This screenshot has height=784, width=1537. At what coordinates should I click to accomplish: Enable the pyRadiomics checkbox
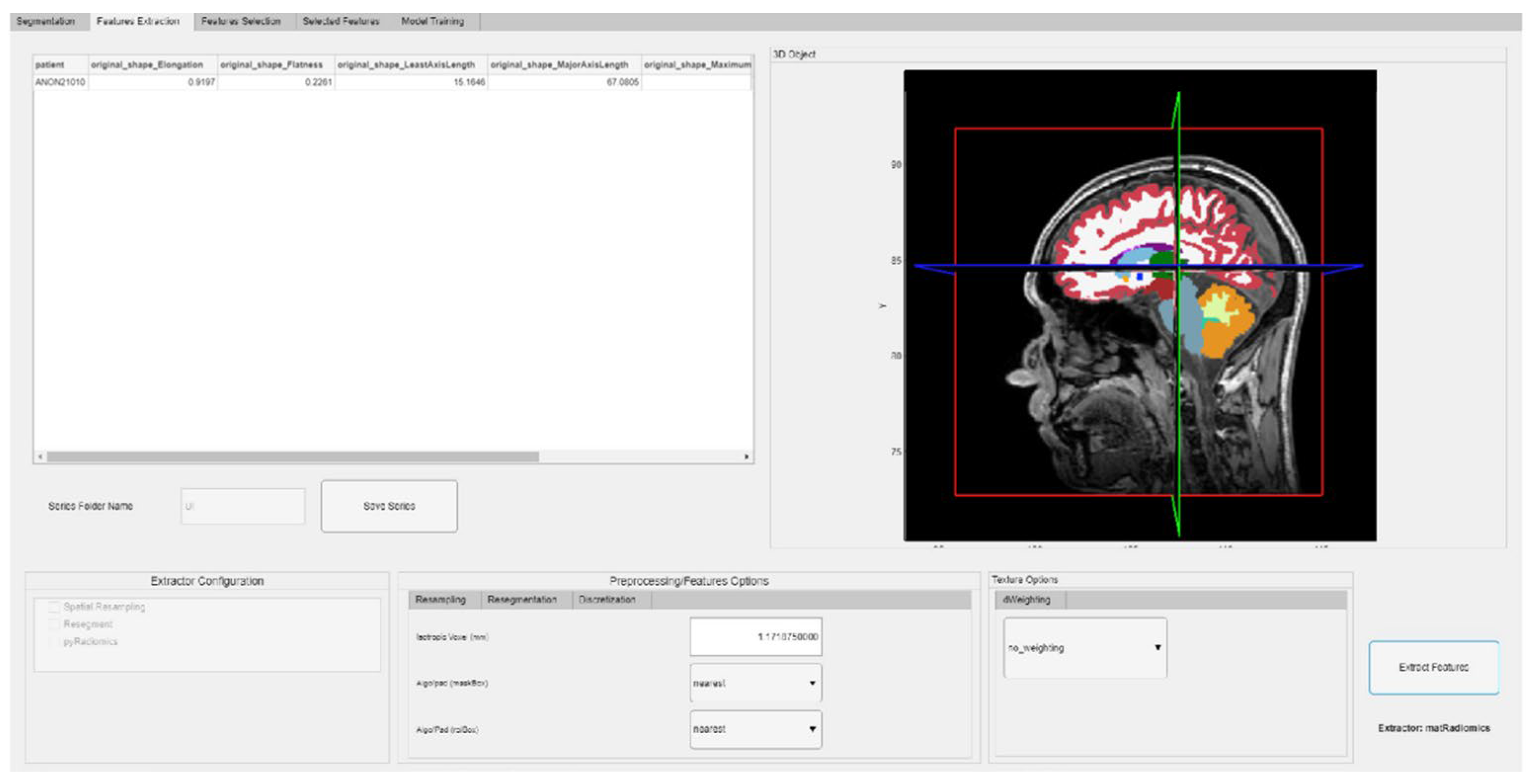point(54,642)
